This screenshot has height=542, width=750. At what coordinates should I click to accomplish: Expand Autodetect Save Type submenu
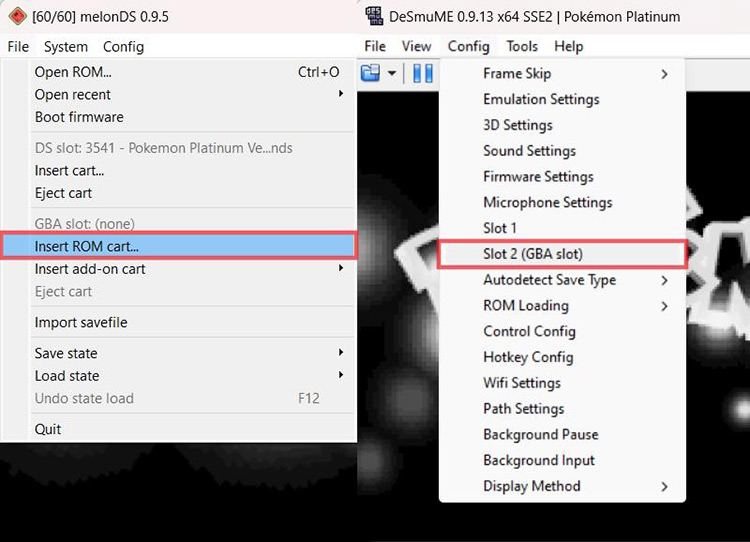(562, 280)
